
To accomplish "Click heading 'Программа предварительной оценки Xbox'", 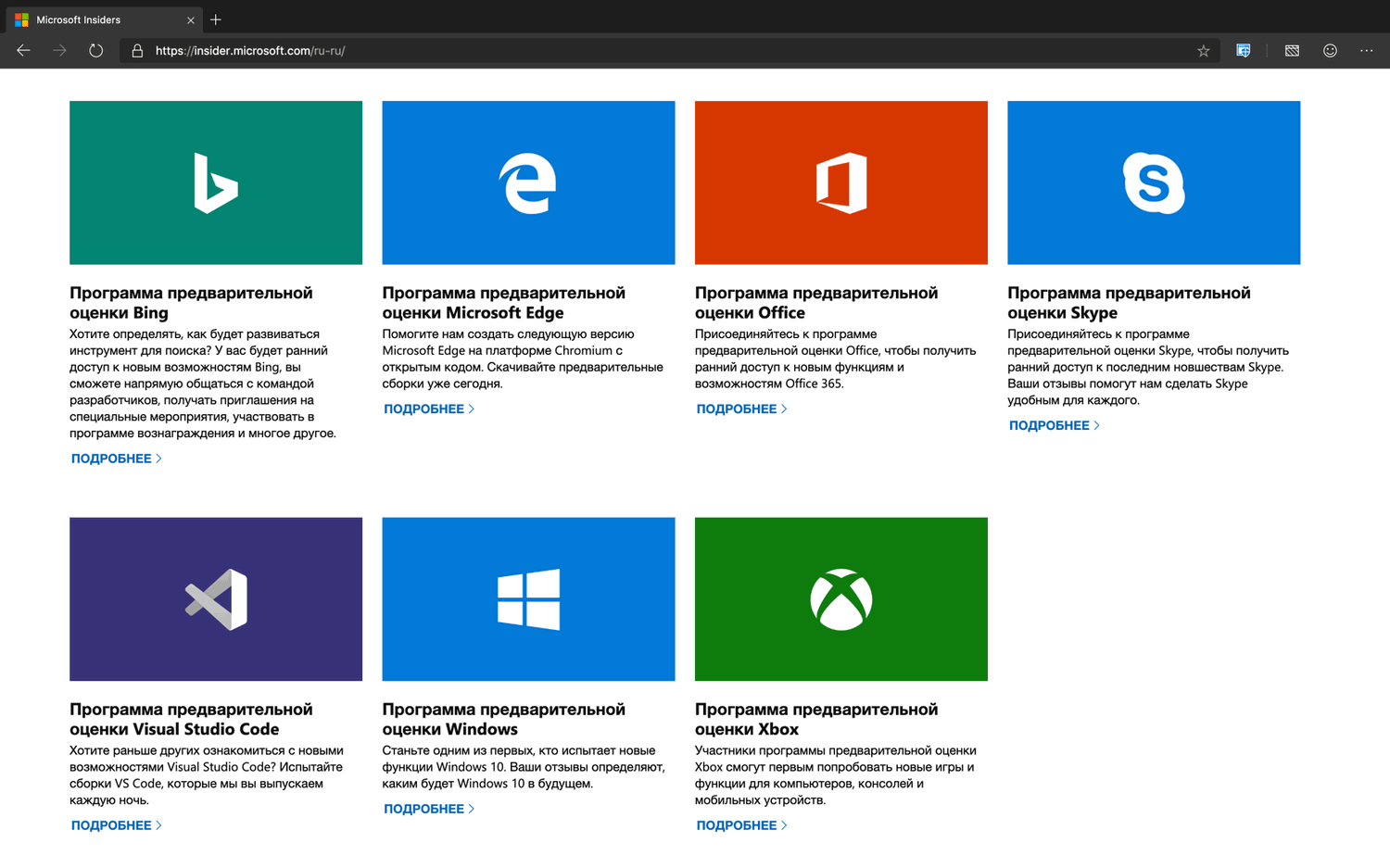I will point(816,719).
